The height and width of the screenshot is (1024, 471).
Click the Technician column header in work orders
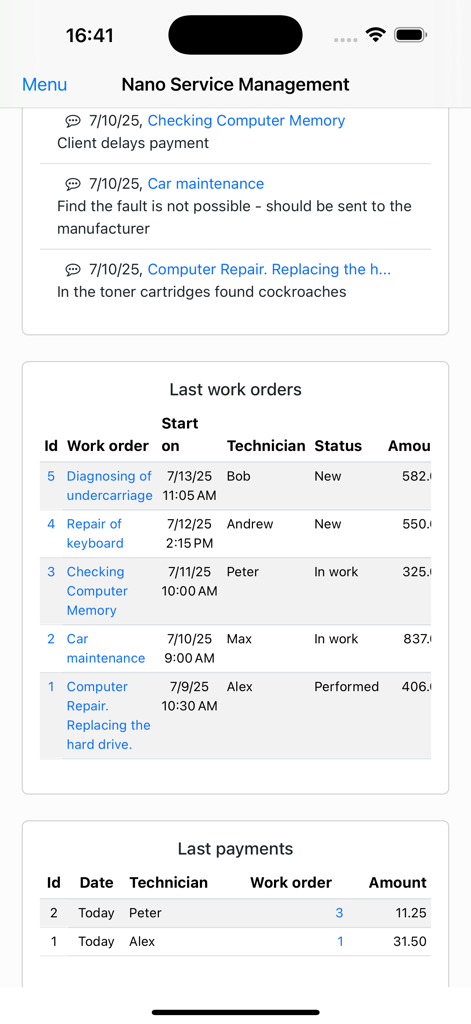(266, 446)
